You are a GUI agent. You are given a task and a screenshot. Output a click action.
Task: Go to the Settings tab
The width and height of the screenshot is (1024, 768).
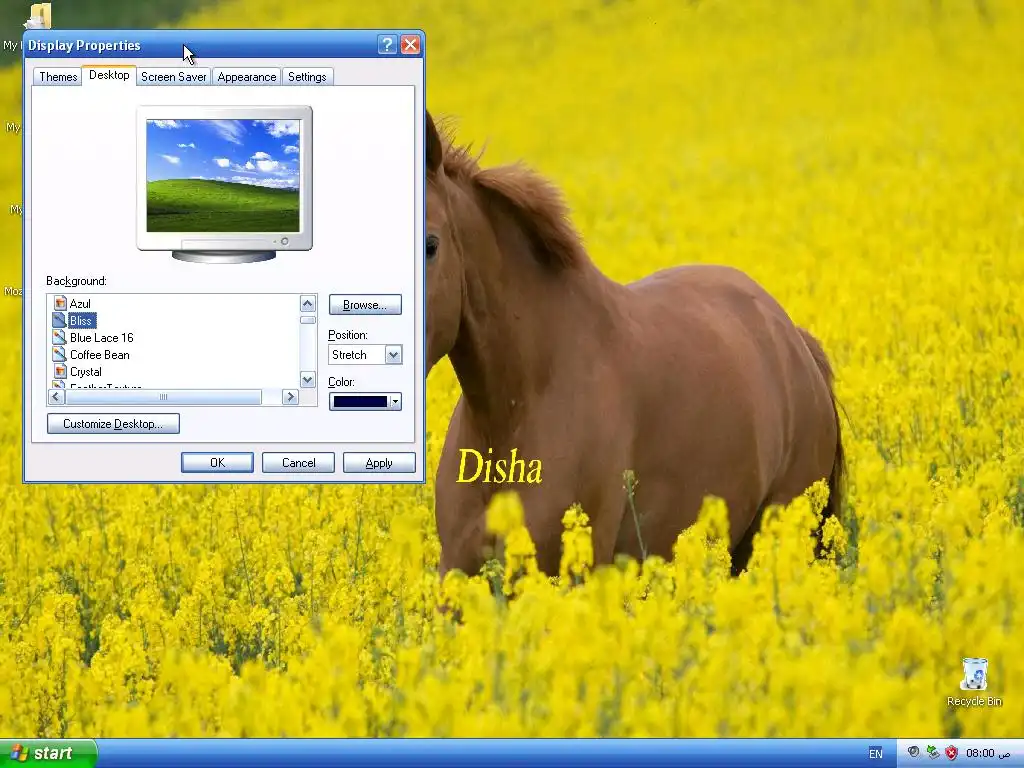pyautogui.click(x=307, y=76)
